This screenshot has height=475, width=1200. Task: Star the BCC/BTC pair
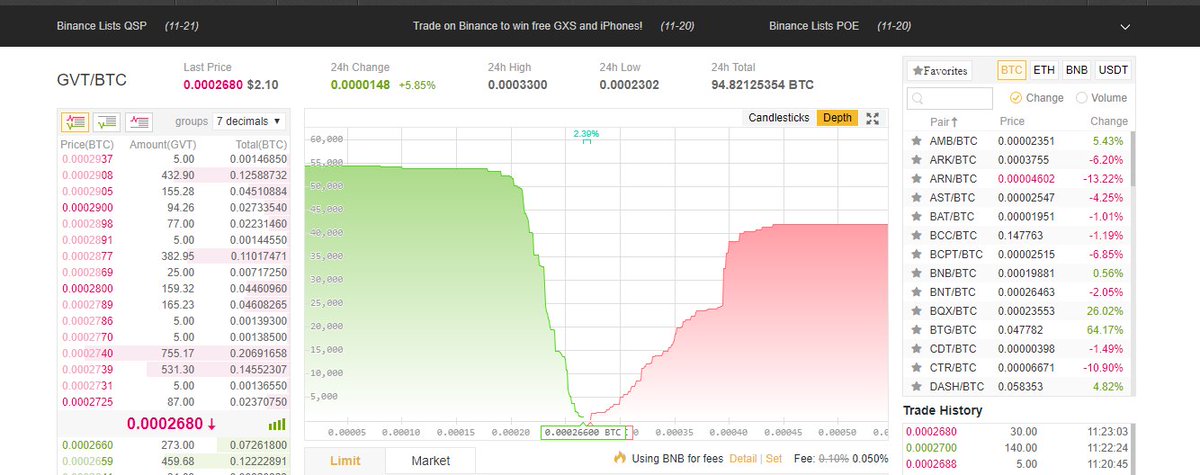(x=916, y=235)
